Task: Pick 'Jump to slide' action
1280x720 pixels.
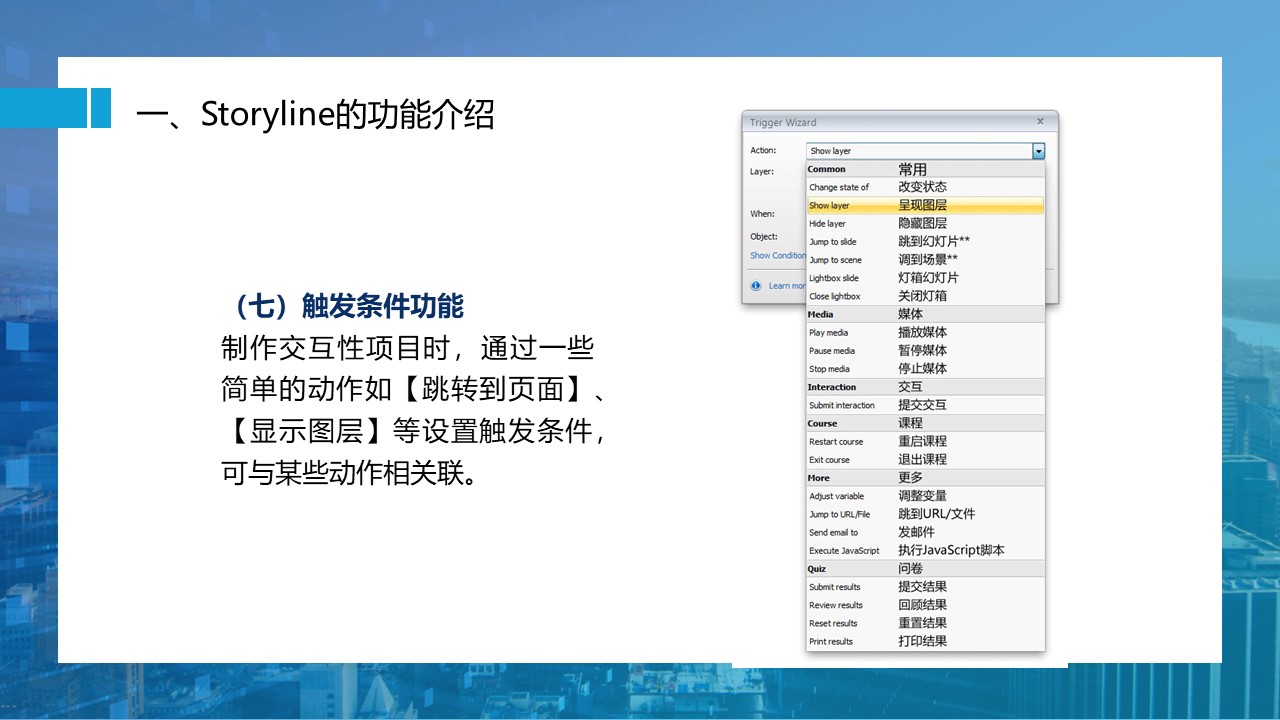Action: (x=833, y=242)
